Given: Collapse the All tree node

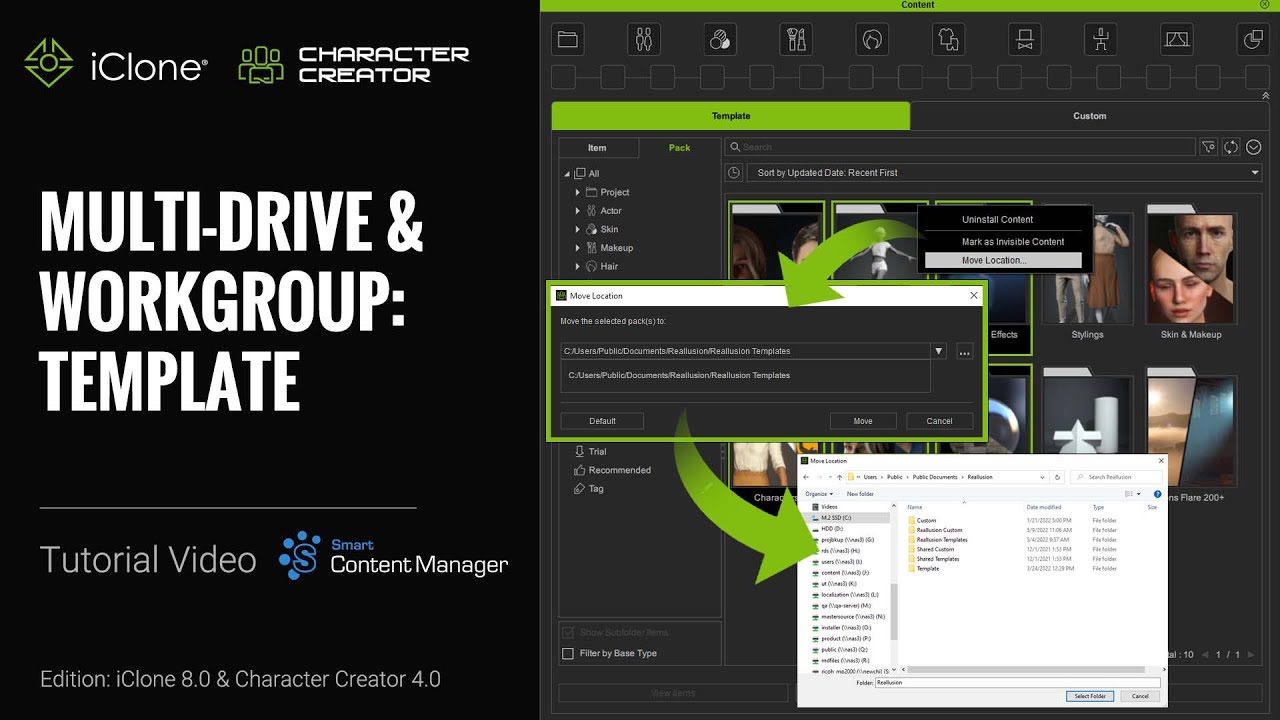Looking at the screenshot, I should point(567,174).
